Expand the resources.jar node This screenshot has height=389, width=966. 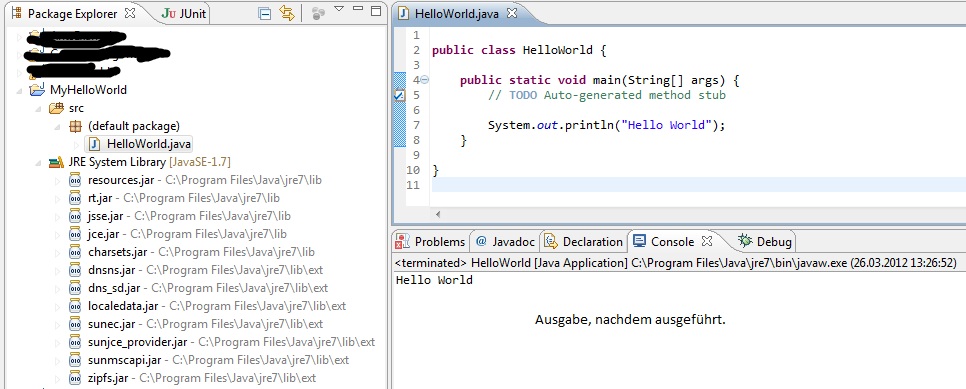tap(59, 181)
